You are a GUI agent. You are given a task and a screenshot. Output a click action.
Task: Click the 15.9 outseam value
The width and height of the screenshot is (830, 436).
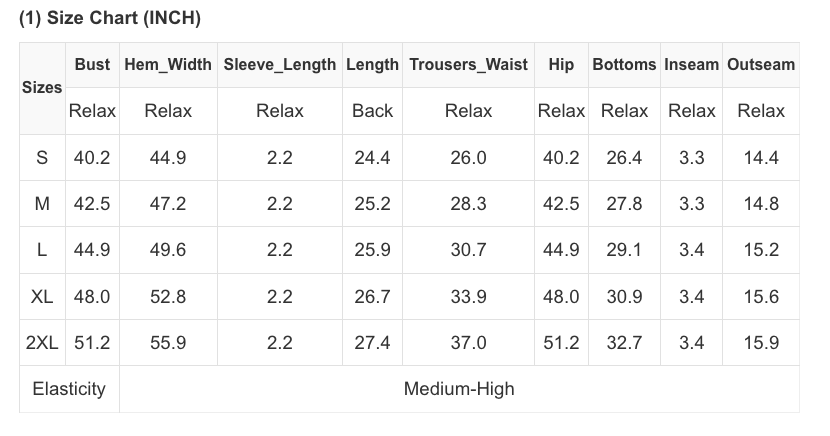pyautogui.click(x=761, y=343)
